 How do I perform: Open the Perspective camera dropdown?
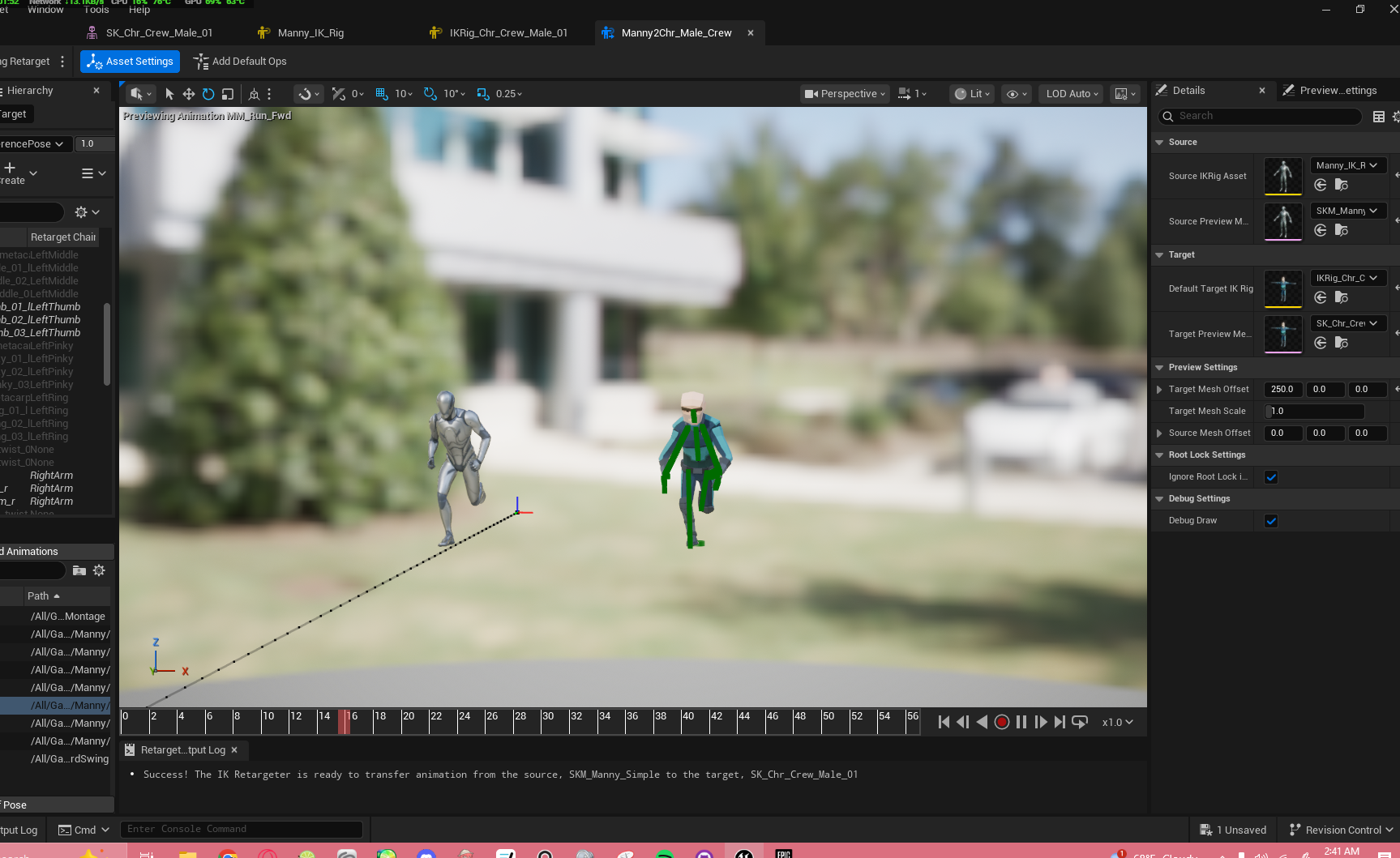(845, 94)
